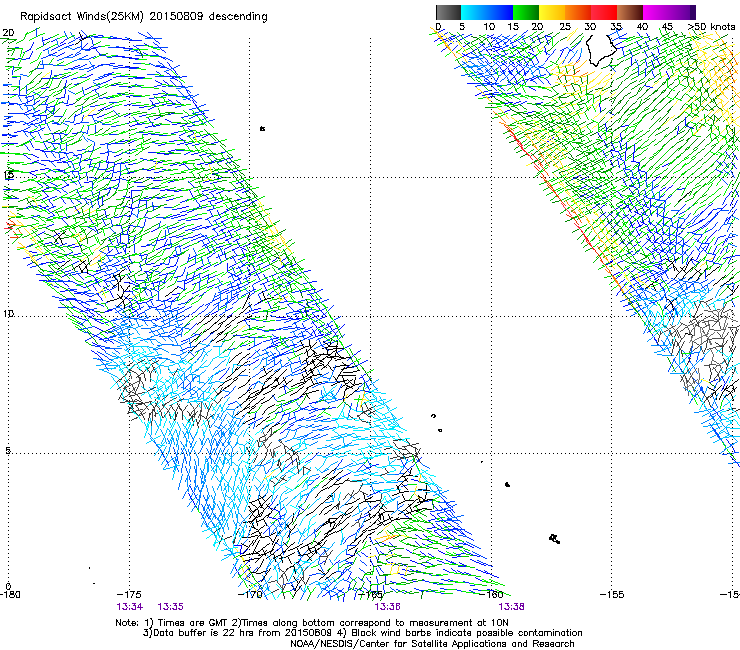Click the longitude label '-175'
This screenshot has height=650, width=740.
point(129,595)
